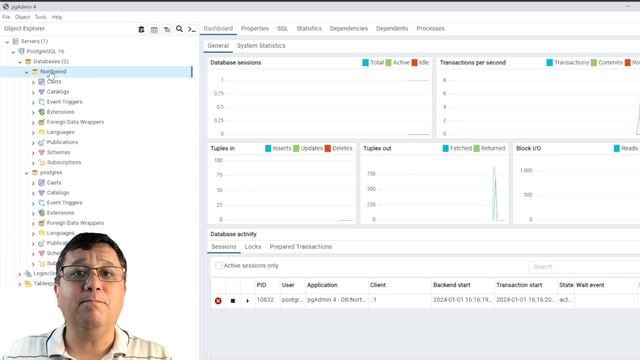This screenshot has height=360, width=640.
Task: Open the Locks tab in Database activity
Action: coord(253,247)
